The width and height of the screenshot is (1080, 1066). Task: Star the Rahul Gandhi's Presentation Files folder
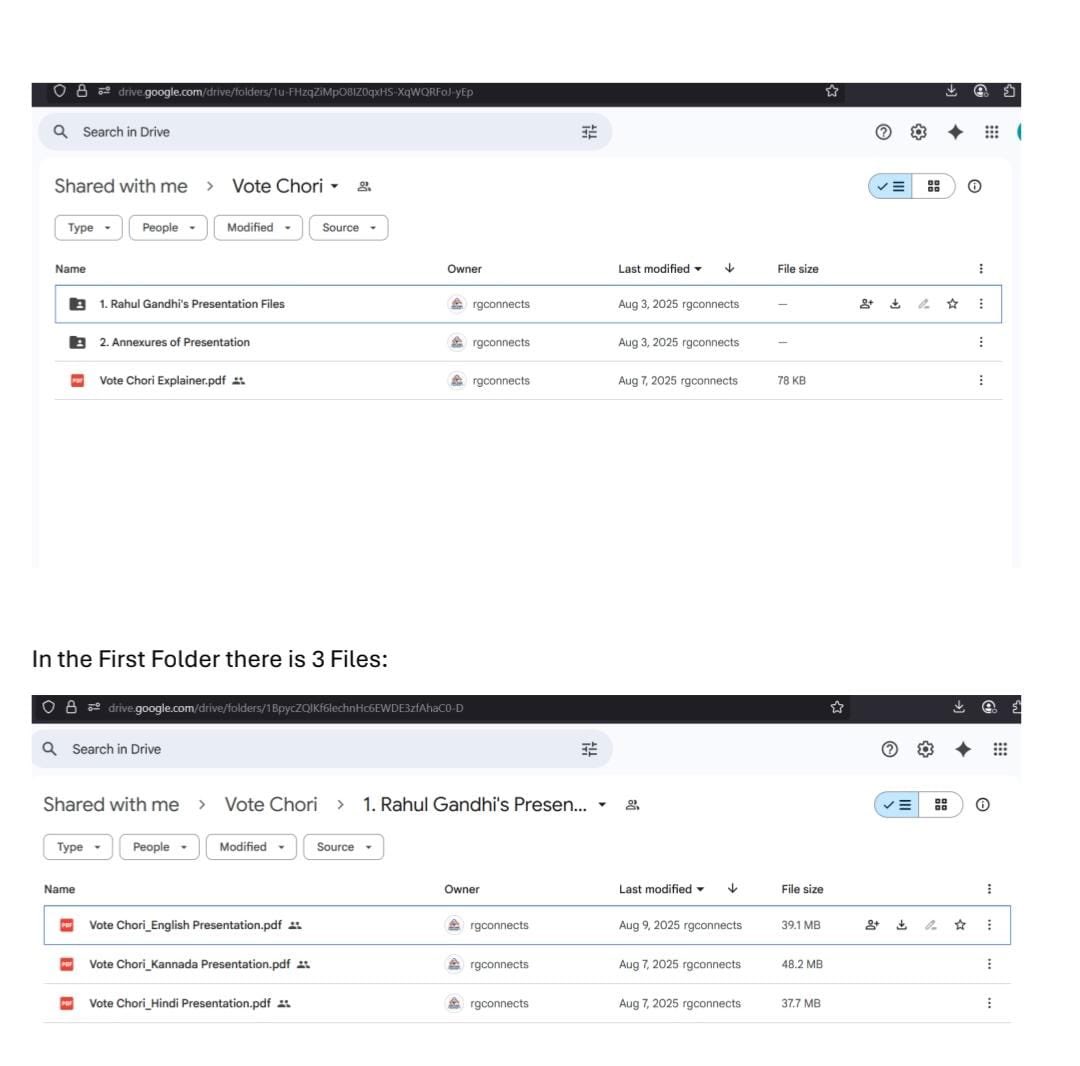[952, 304]
